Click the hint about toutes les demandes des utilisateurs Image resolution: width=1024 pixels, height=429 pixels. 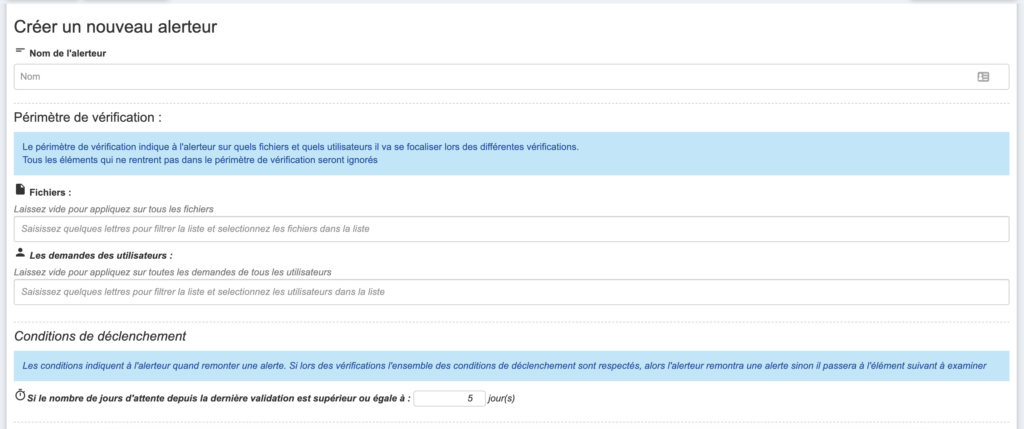pos(173,272)
